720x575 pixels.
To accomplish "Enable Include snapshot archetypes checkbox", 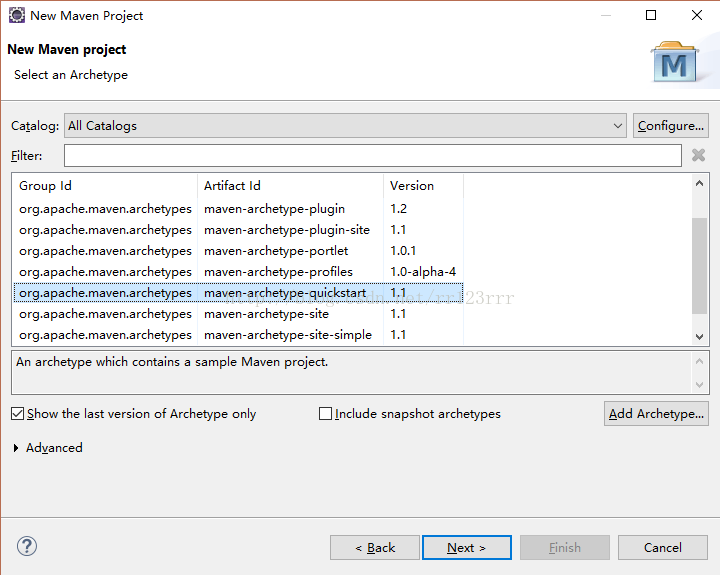I will tap(325, 414).
